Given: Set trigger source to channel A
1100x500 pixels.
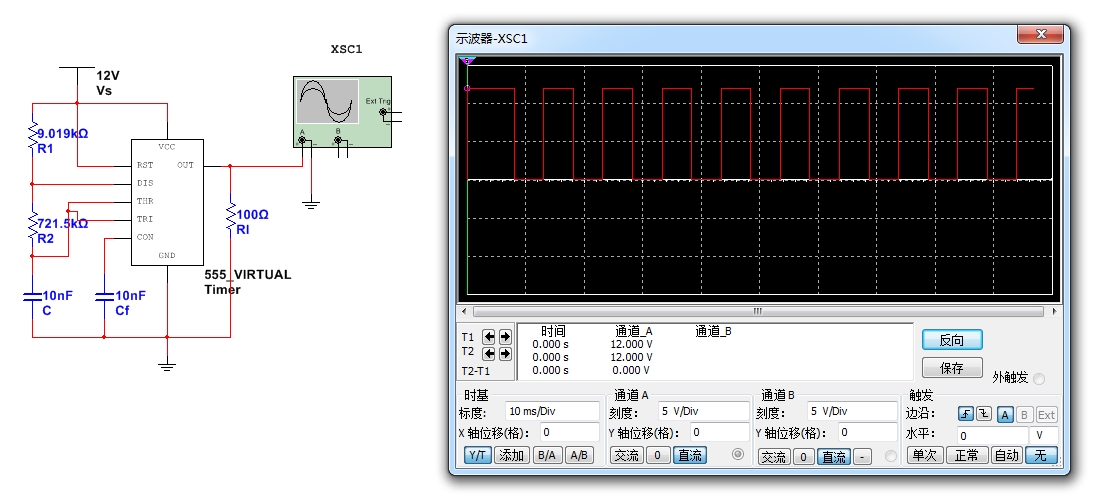Looking at the screenshot, I should (x=1005, y=414).
